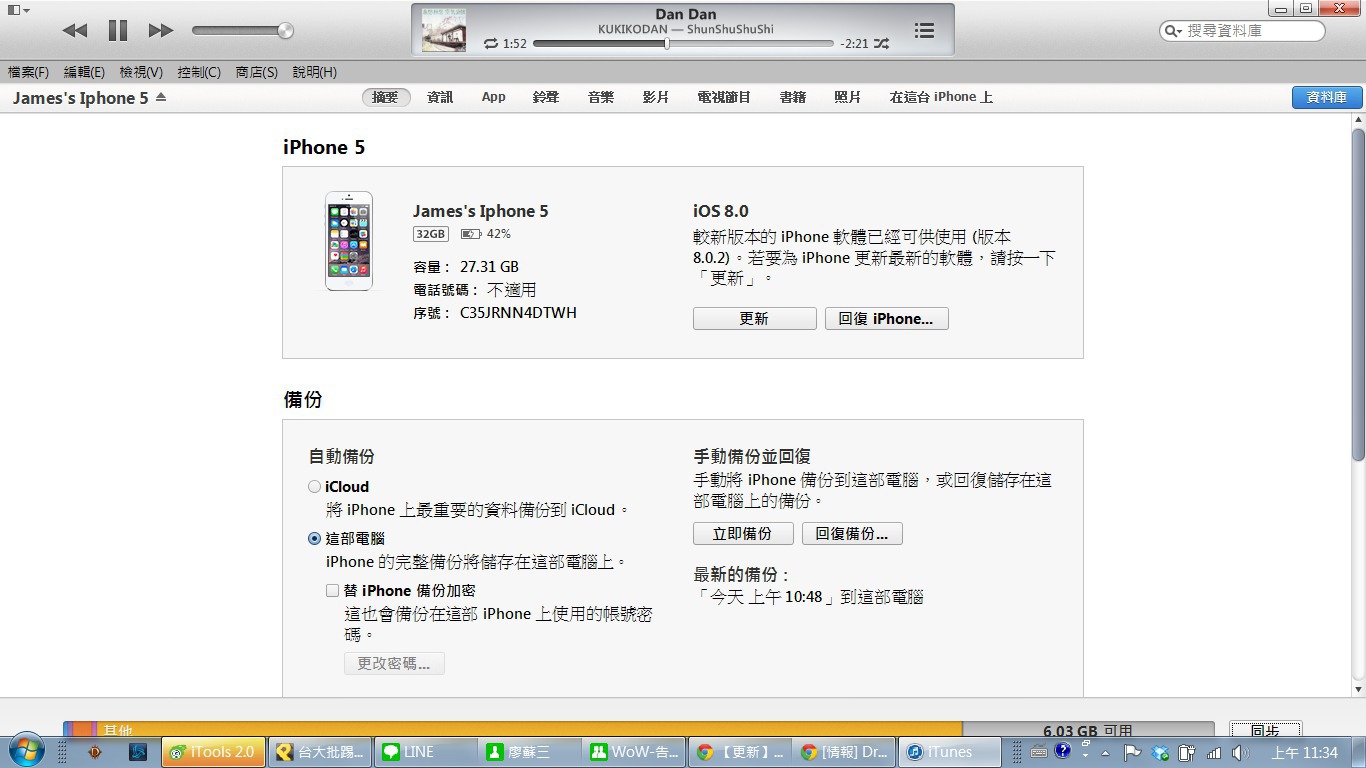
Task: Switch to iTools 2.0 in taskbar
Action: 214,752
